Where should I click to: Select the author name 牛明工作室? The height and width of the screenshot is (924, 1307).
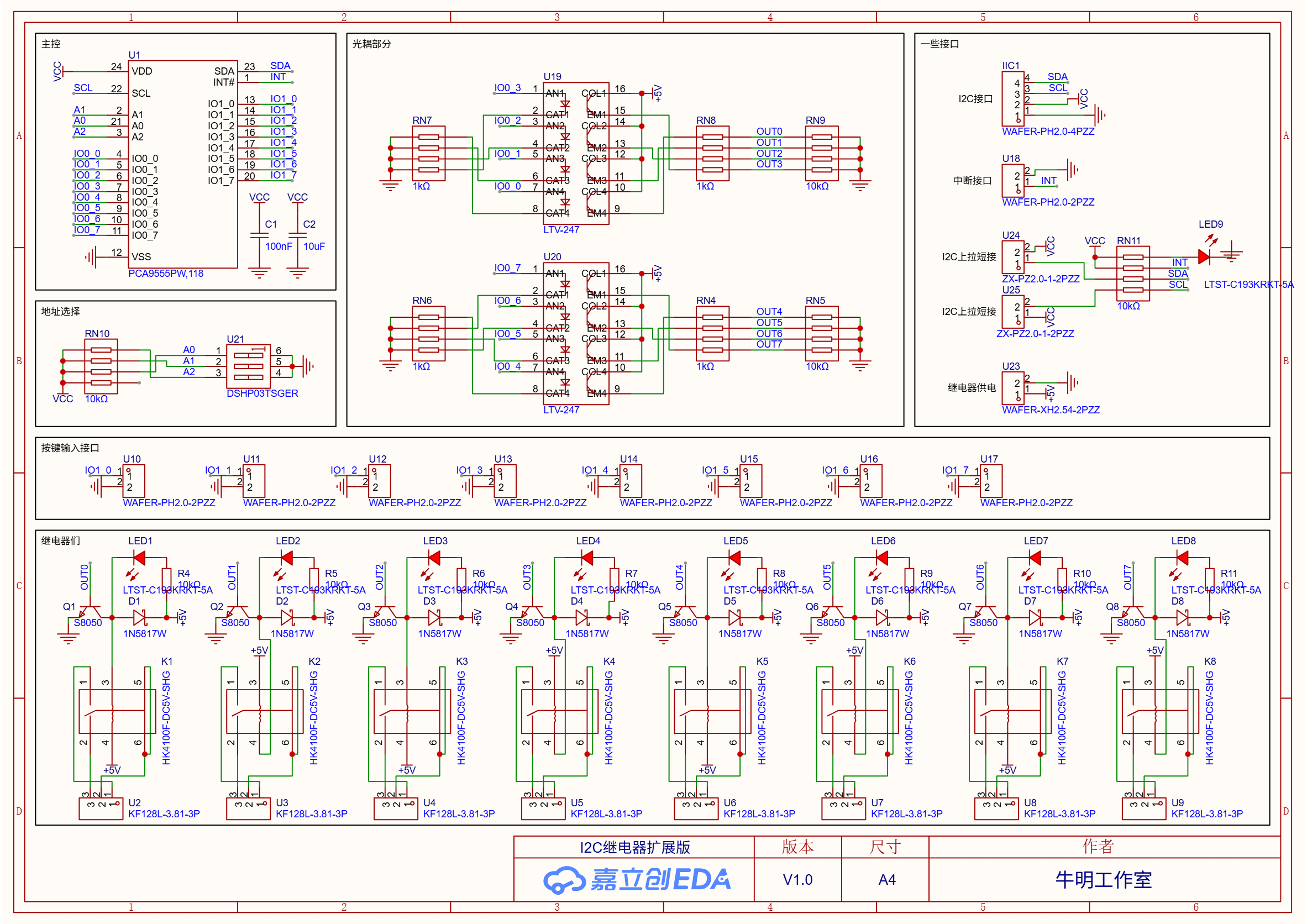click(x=1103, y=880)
